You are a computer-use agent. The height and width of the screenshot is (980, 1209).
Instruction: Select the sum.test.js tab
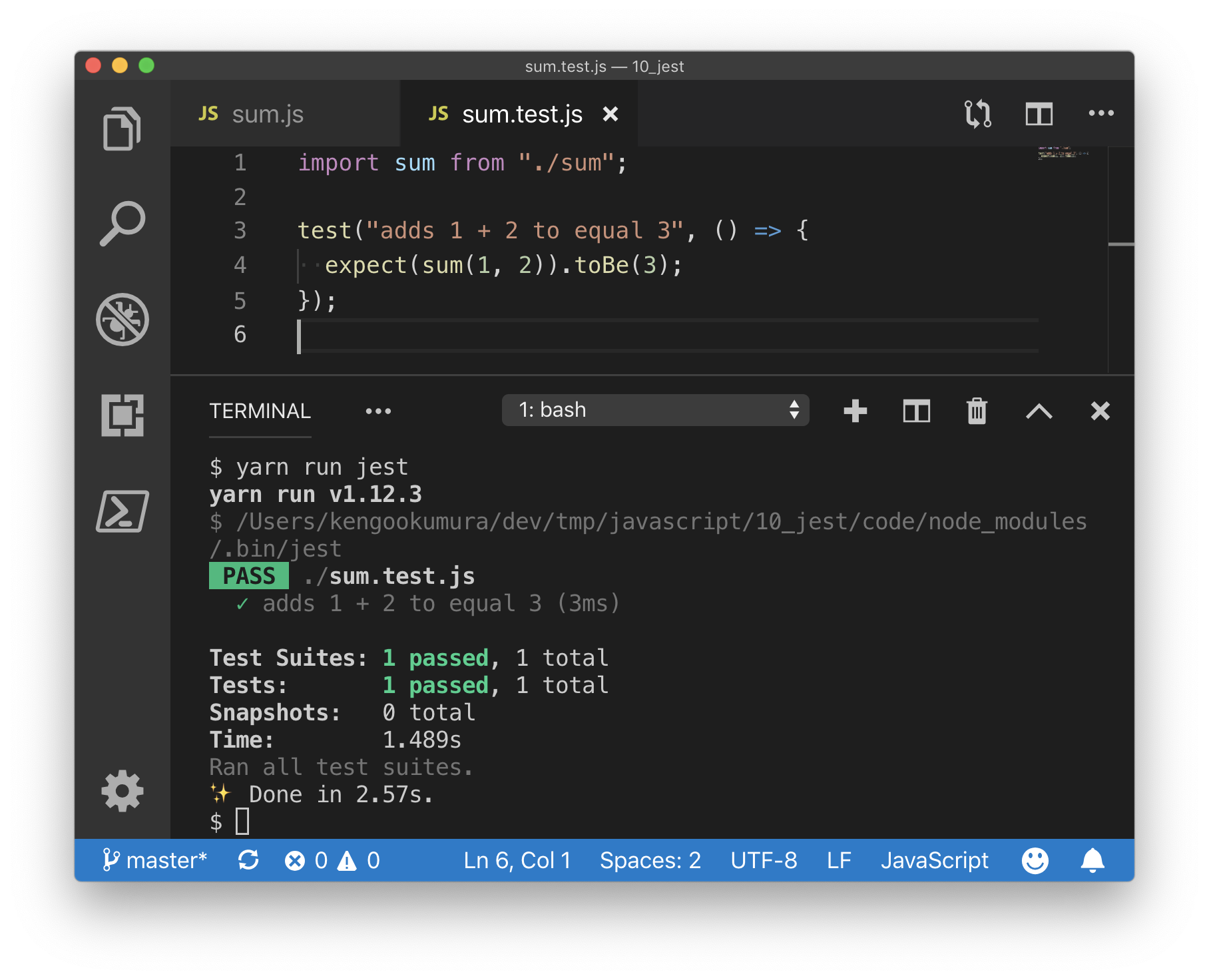519,114
